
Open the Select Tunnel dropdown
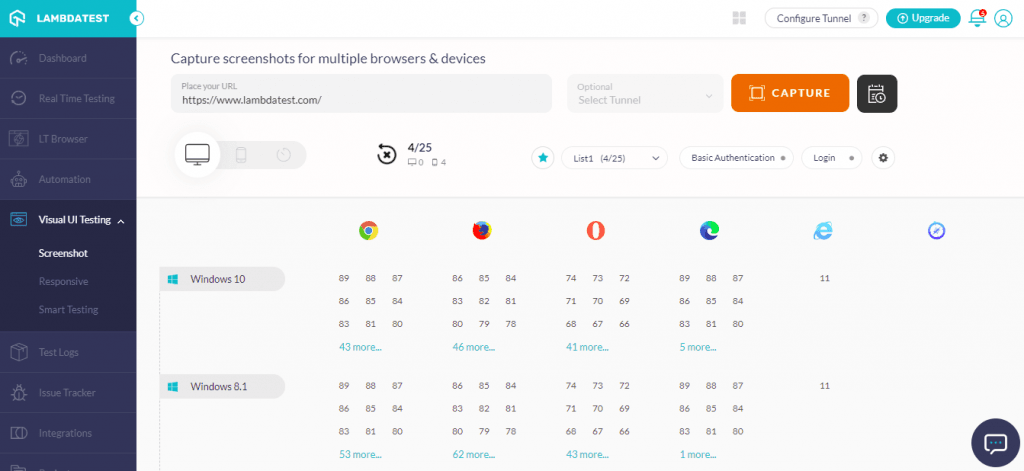[x=644, y=94]
